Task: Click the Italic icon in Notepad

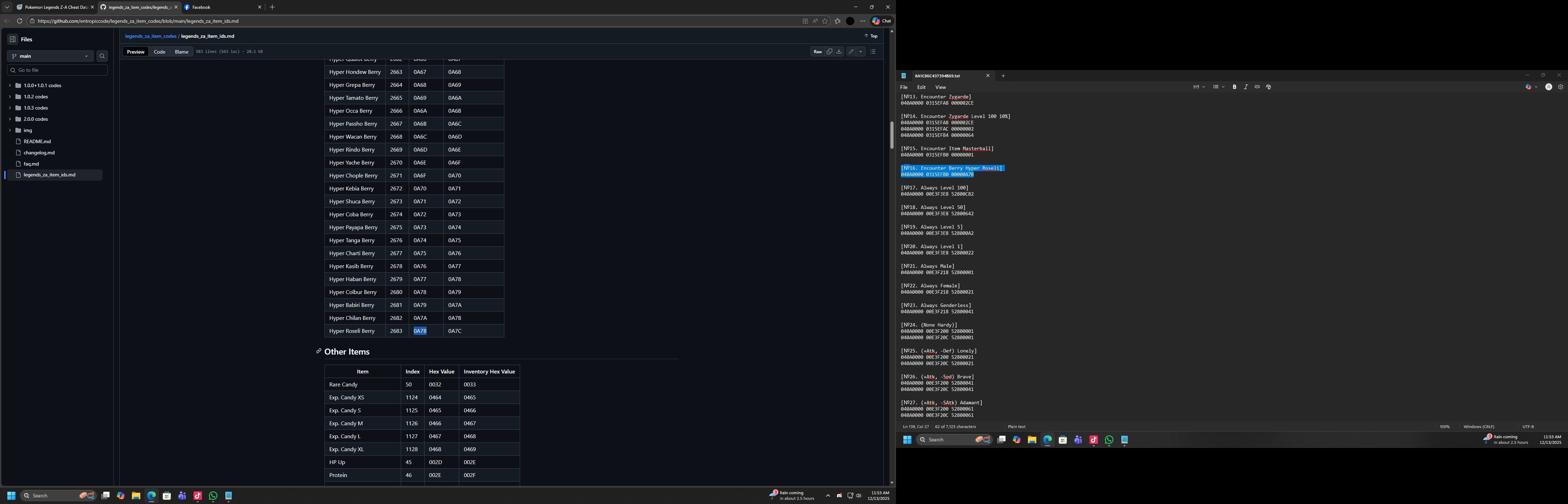Action: coord(1245,87)
